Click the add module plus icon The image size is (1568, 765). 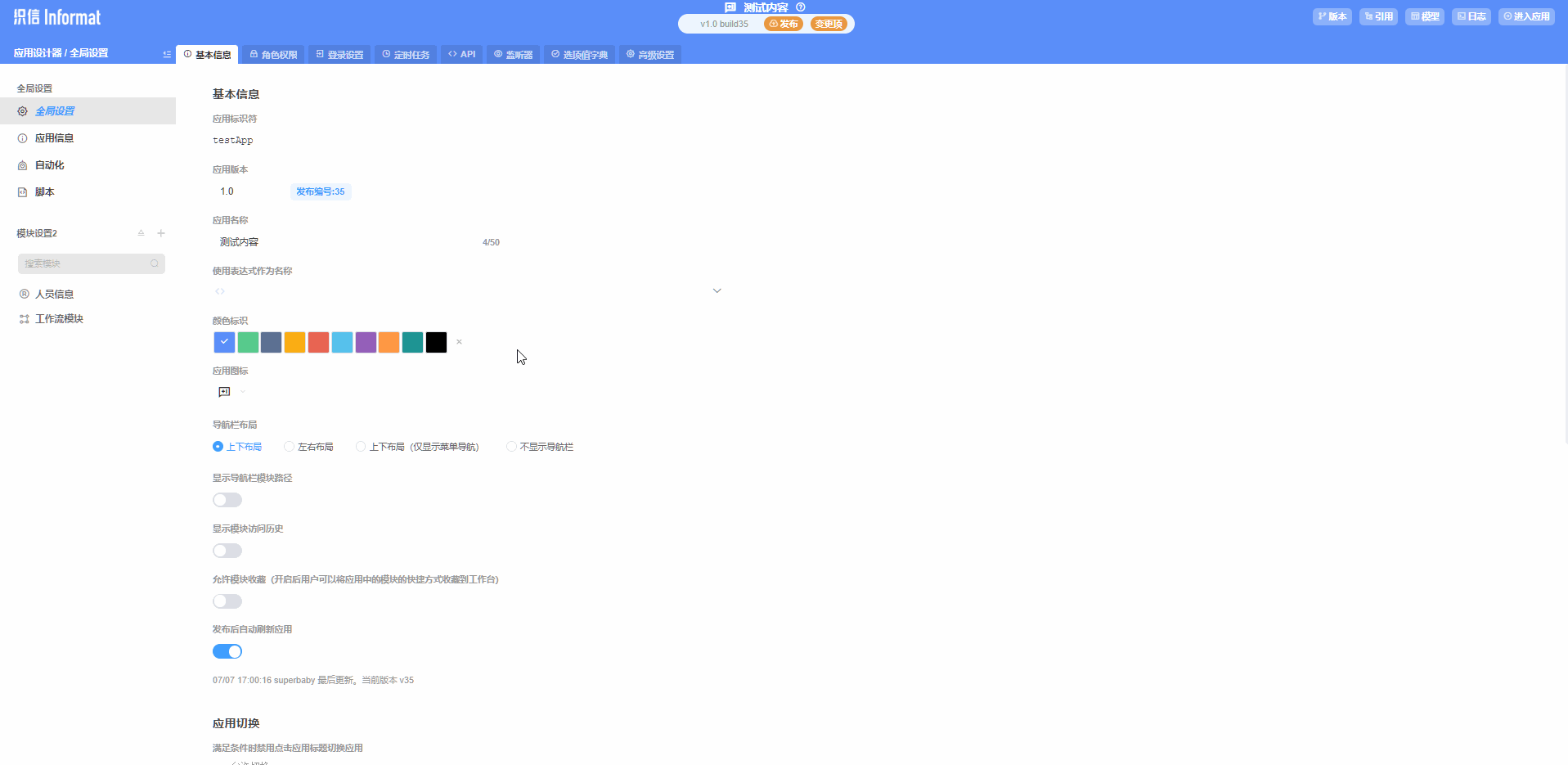click(161, 233)
